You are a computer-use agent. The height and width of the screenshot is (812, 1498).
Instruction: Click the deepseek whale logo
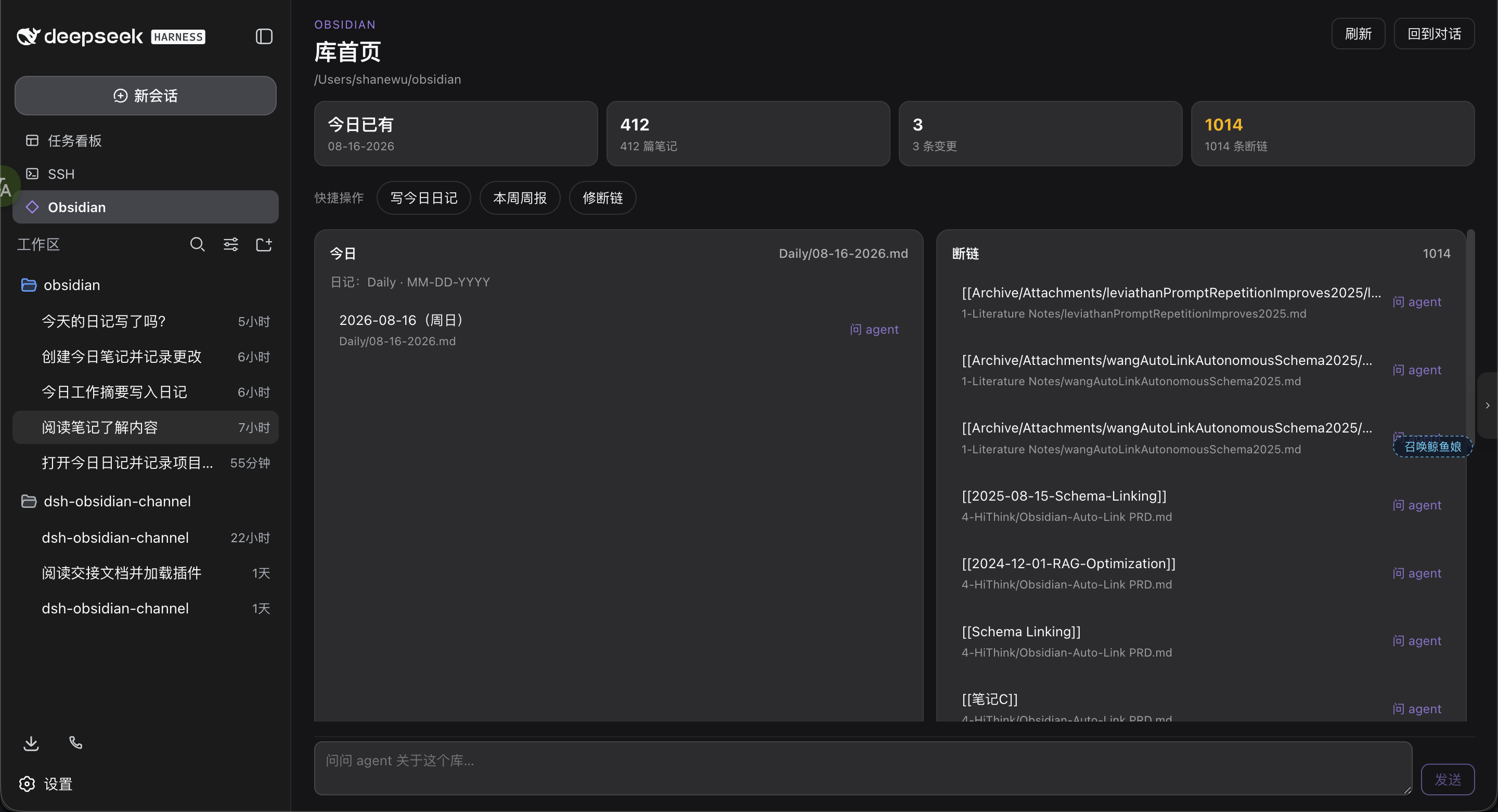(29, 36)
